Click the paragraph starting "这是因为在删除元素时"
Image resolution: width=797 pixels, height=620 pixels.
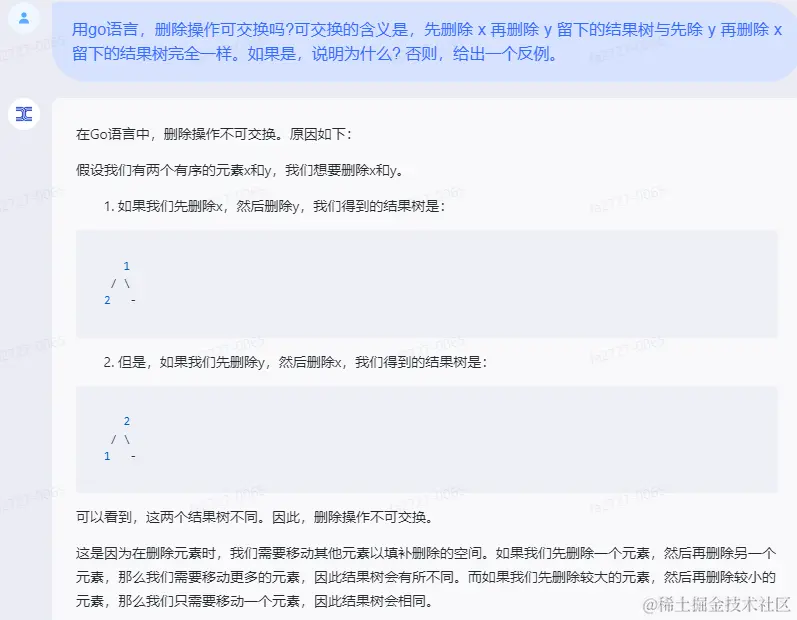pyautogui.click(x=426, y=577)
